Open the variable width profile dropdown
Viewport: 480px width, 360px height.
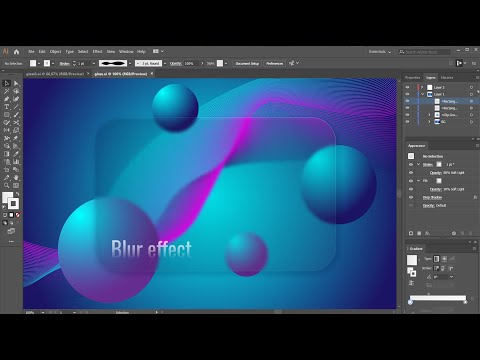[x=130, y=63]
